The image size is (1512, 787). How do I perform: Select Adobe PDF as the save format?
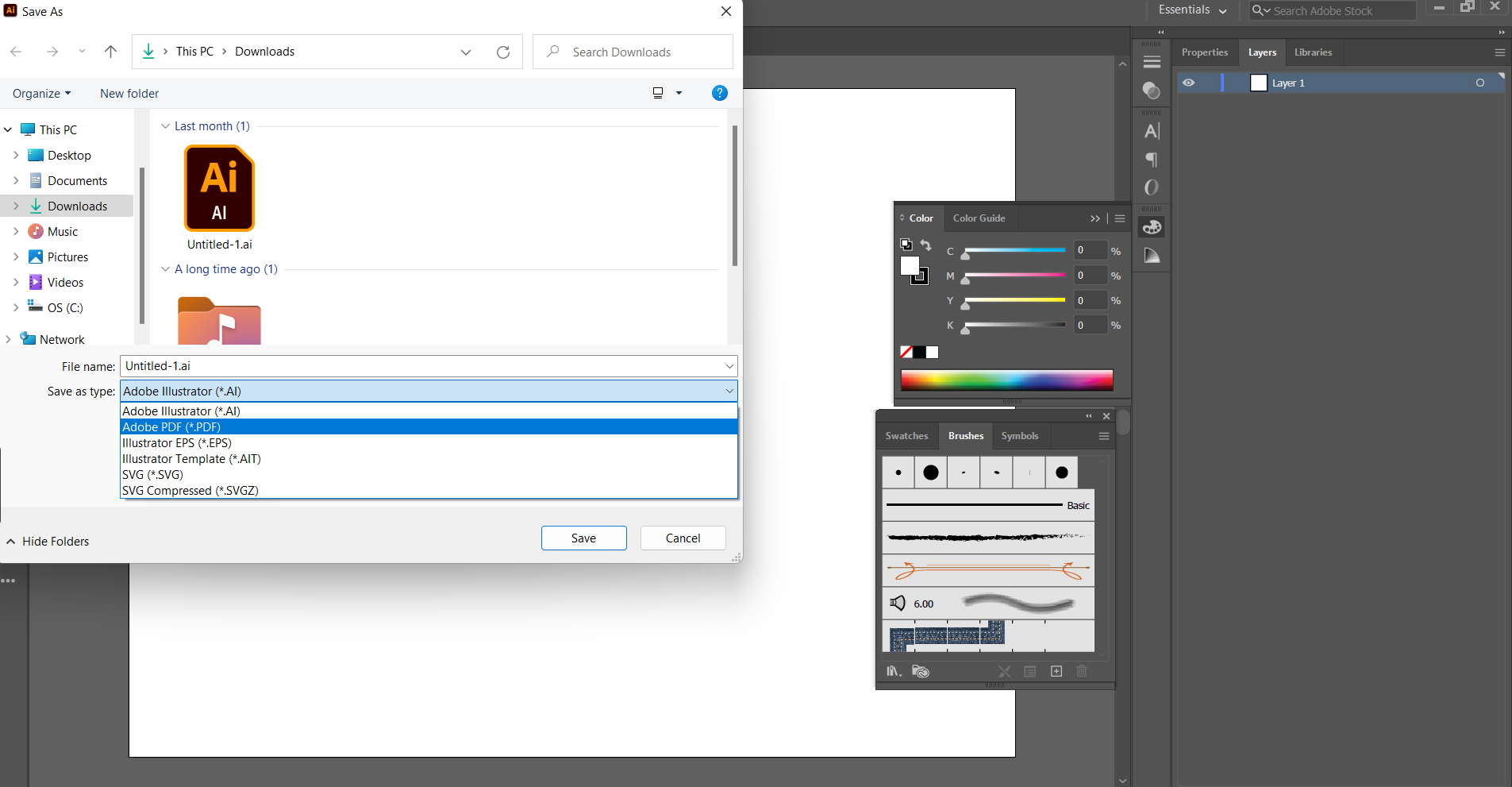(171, 426)
